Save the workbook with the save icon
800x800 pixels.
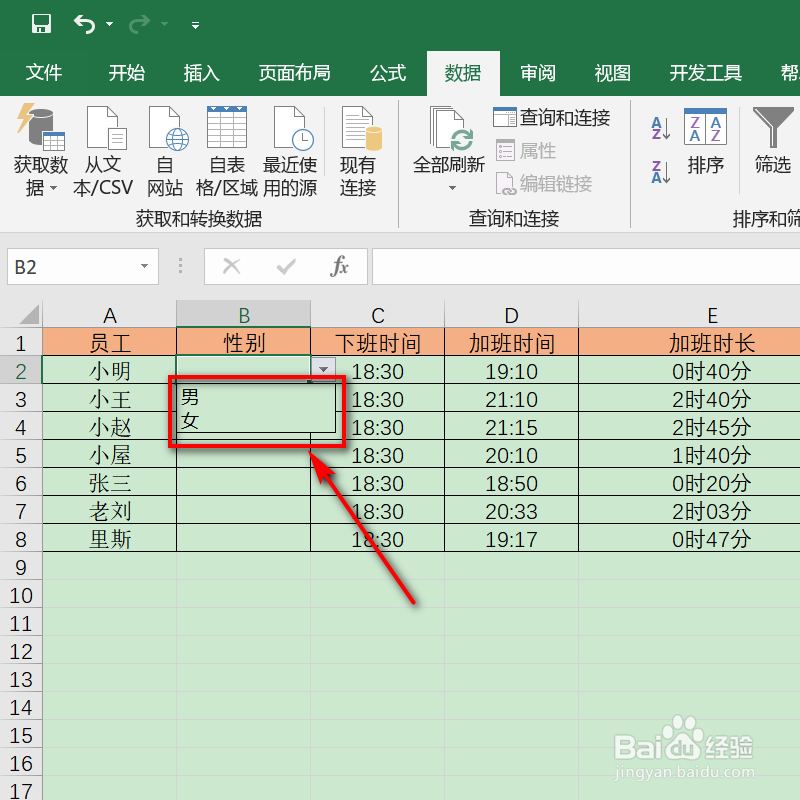tap(40, 22)
